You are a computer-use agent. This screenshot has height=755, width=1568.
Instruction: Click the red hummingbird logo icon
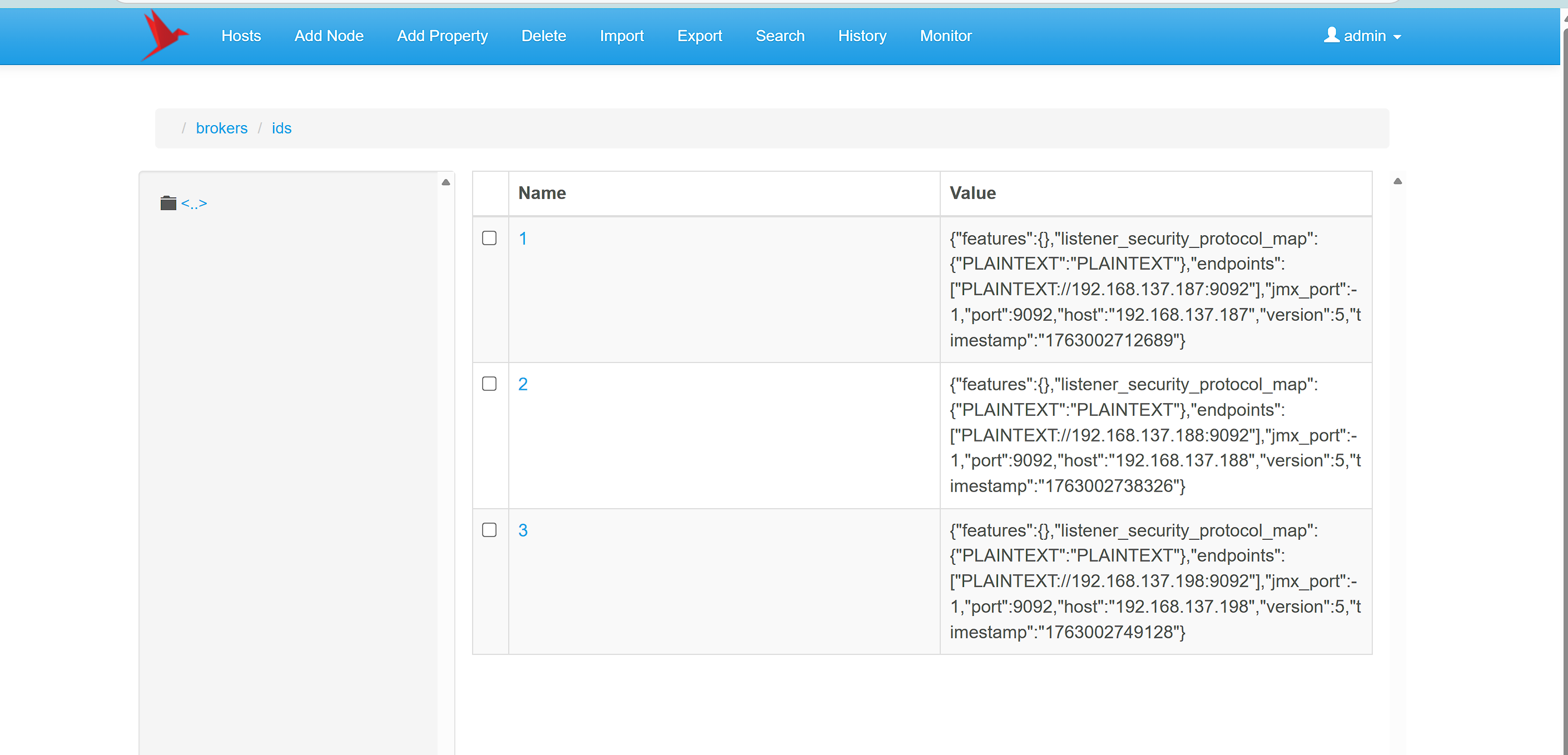(163, 36)
